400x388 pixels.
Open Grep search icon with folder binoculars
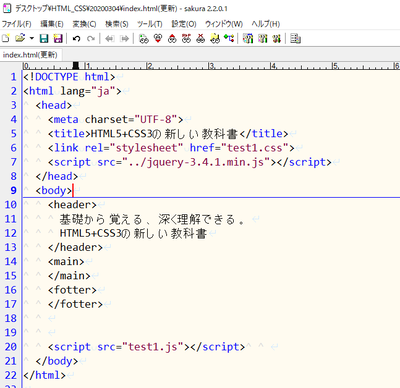(215, 39)
